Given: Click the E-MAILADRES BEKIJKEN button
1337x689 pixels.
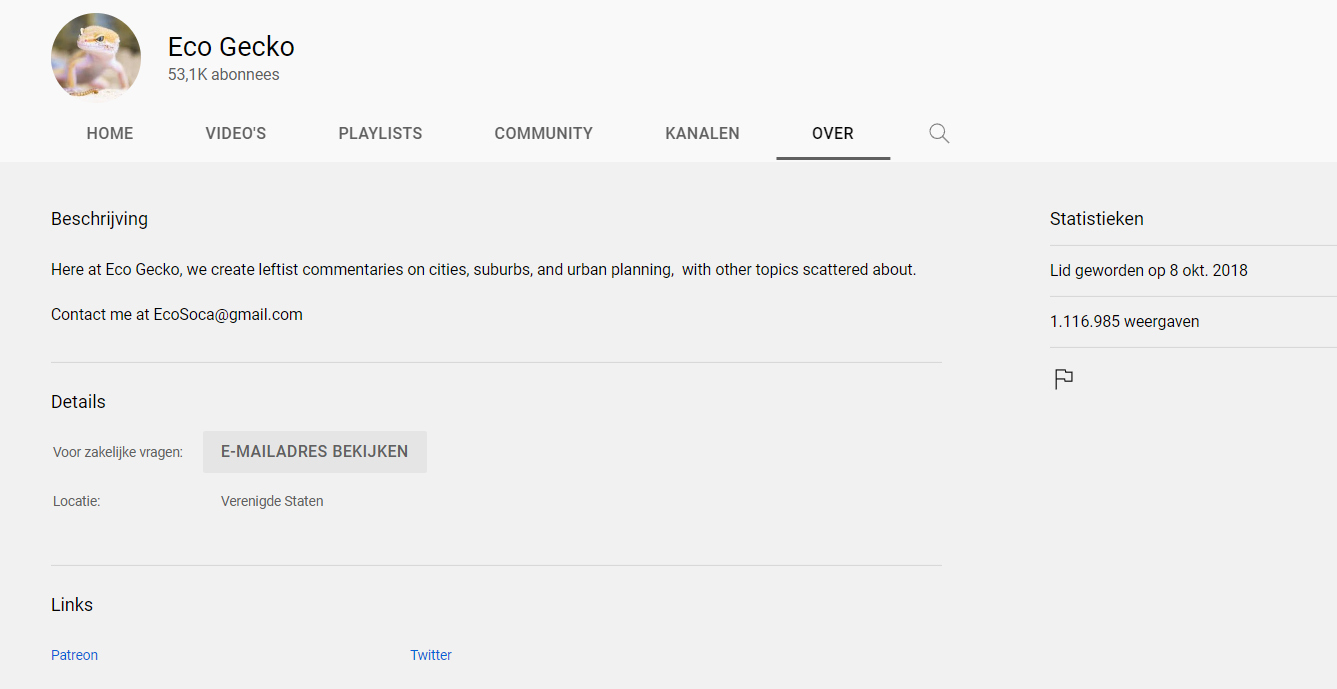Looking at the screenshot, I should (315, 452).
